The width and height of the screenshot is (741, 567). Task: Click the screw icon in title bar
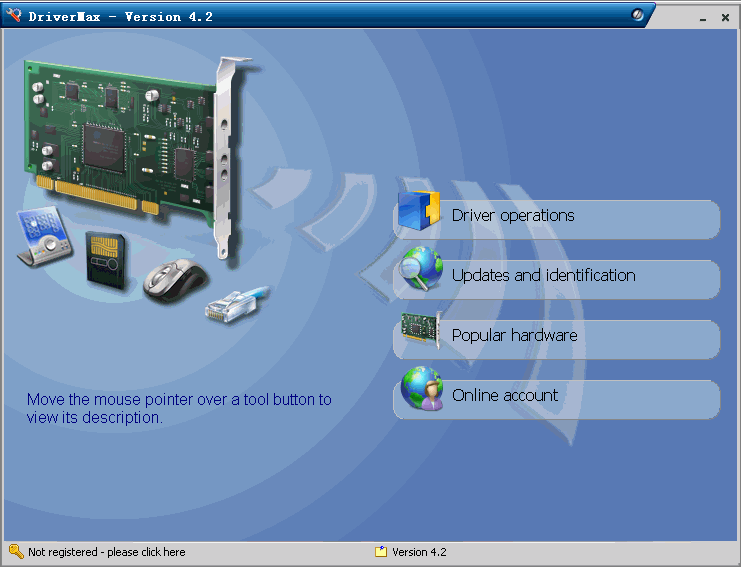click(638, 16)
